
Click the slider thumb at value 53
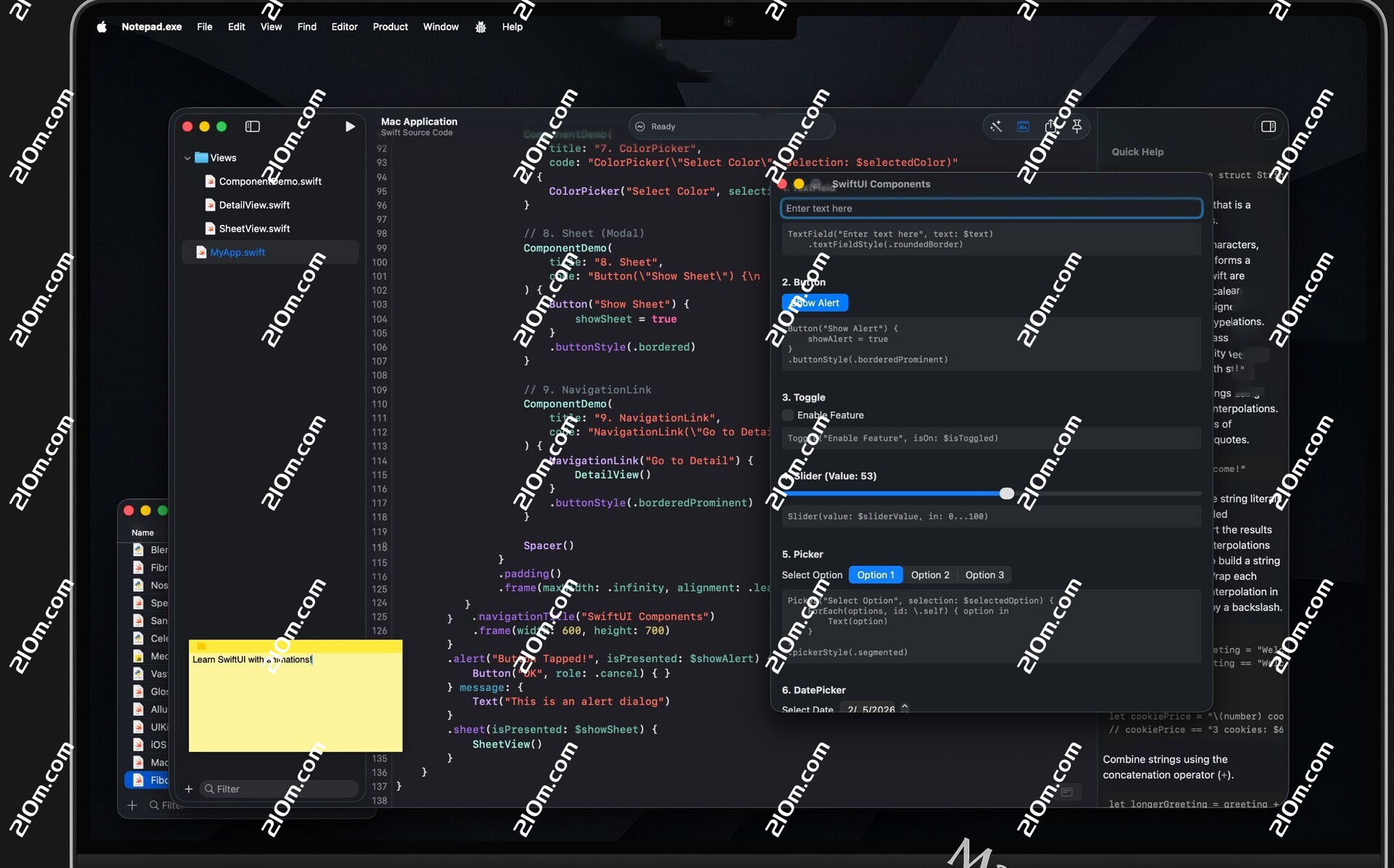tap(1006, 494)
